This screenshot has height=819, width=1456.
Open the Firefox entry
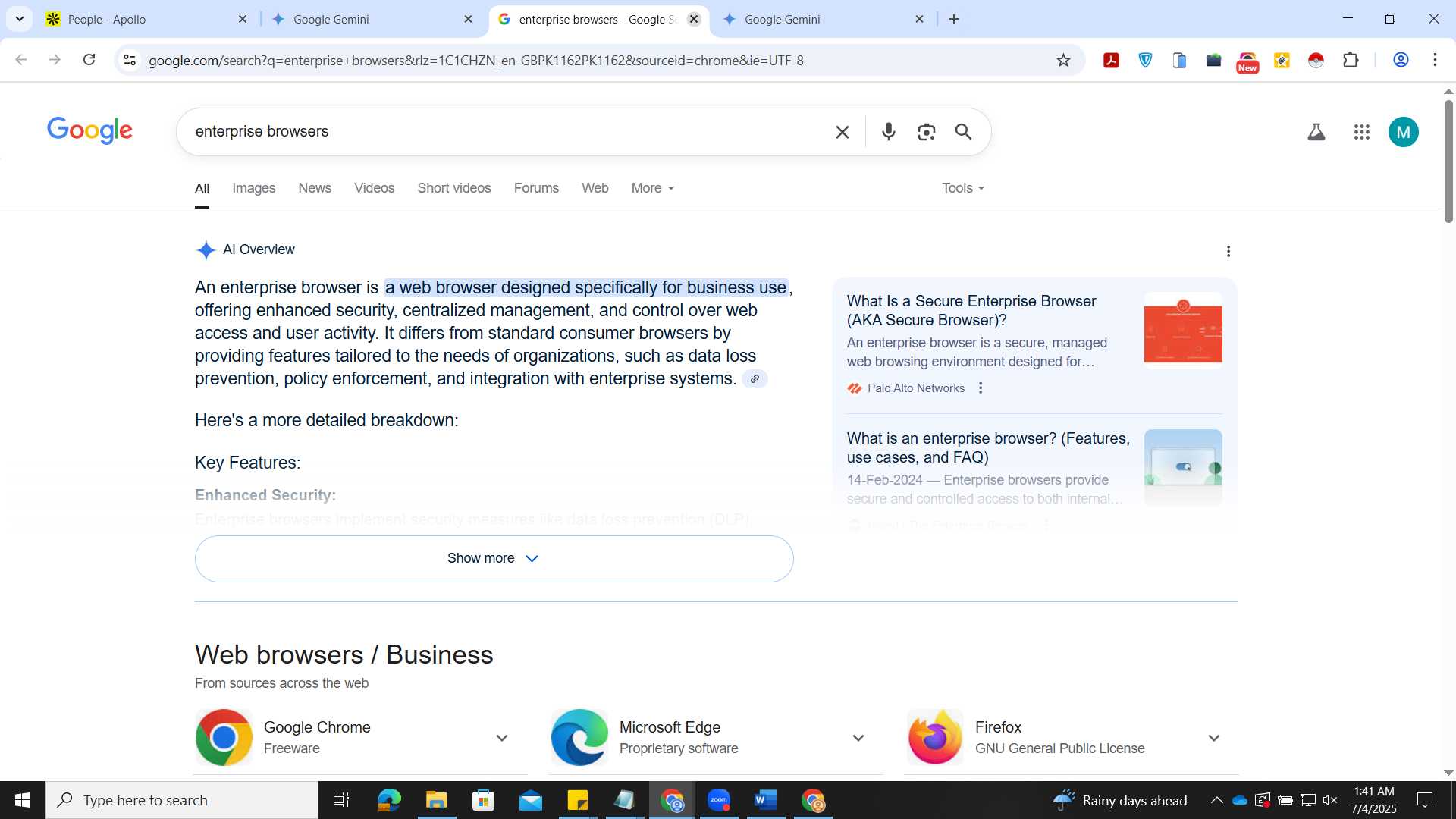[1072, 738]
